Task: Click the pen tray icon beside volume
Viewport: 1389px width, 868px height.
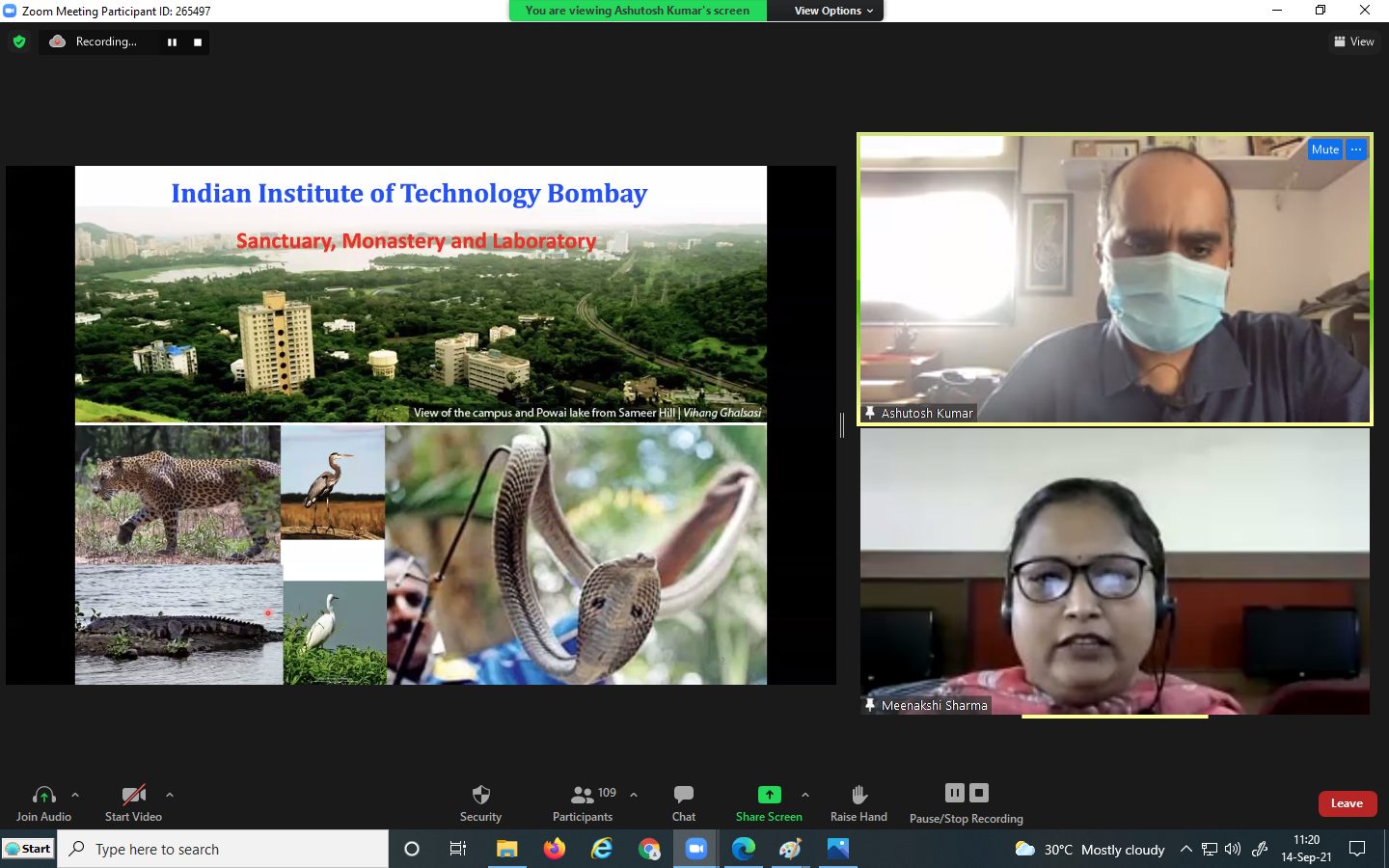Action: point(1260,849)
